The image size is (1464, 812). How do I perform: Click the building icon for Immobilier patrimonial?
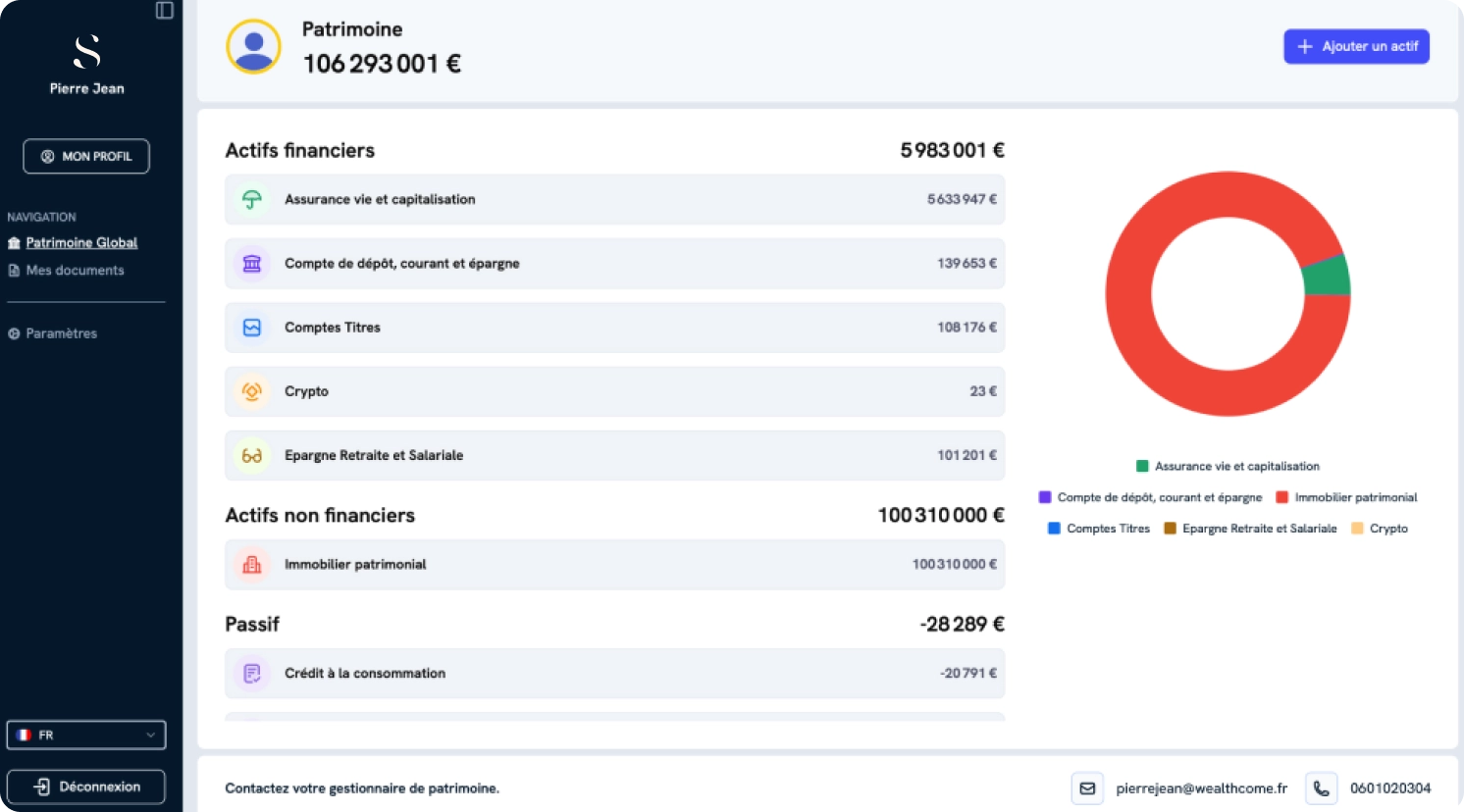(252, 565)
